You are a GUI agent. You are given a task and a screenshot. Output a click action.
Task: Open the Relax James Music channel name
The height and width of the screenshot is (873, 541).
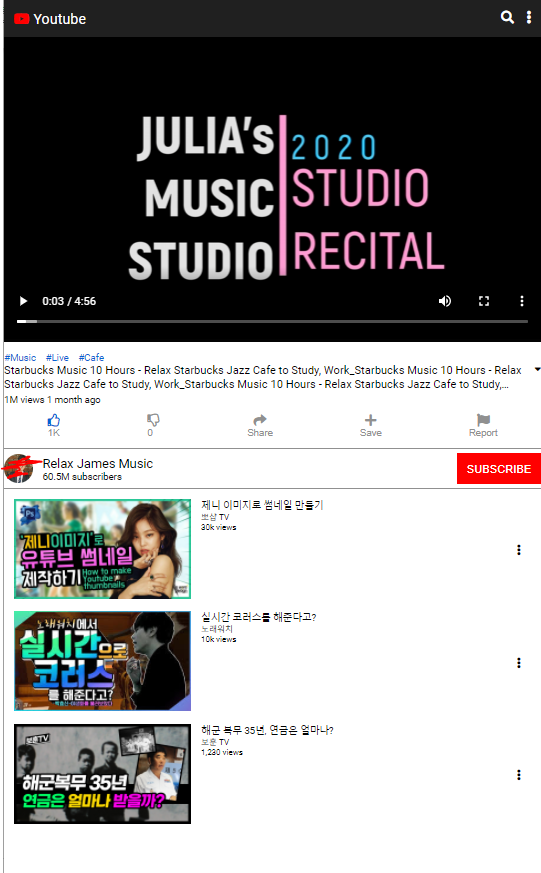tap(98, 463)
